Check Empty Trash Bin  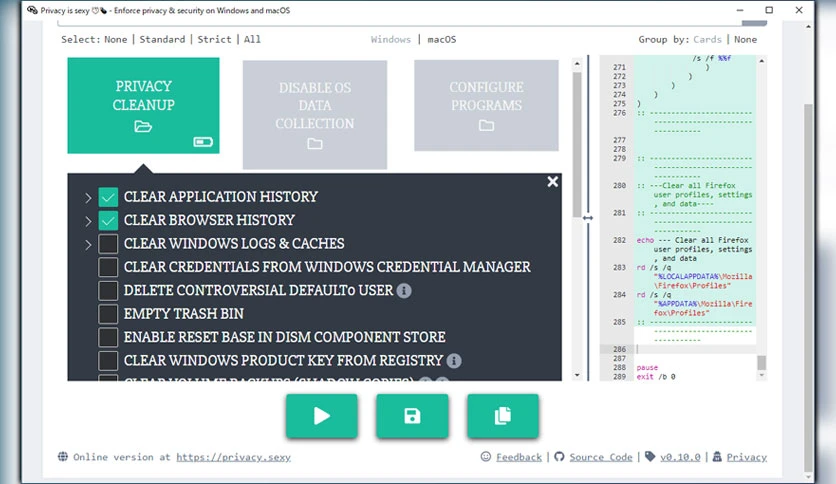pos(108,314)
